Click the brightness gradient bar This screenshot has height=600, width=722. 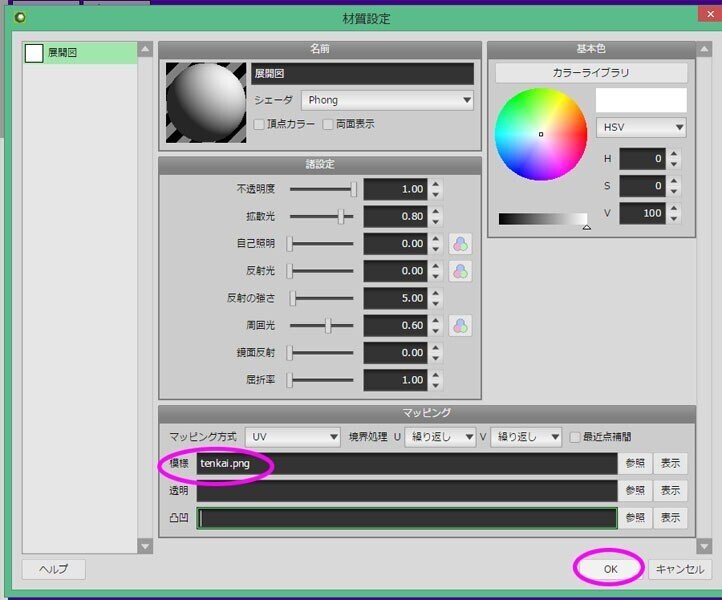point(543,219)
